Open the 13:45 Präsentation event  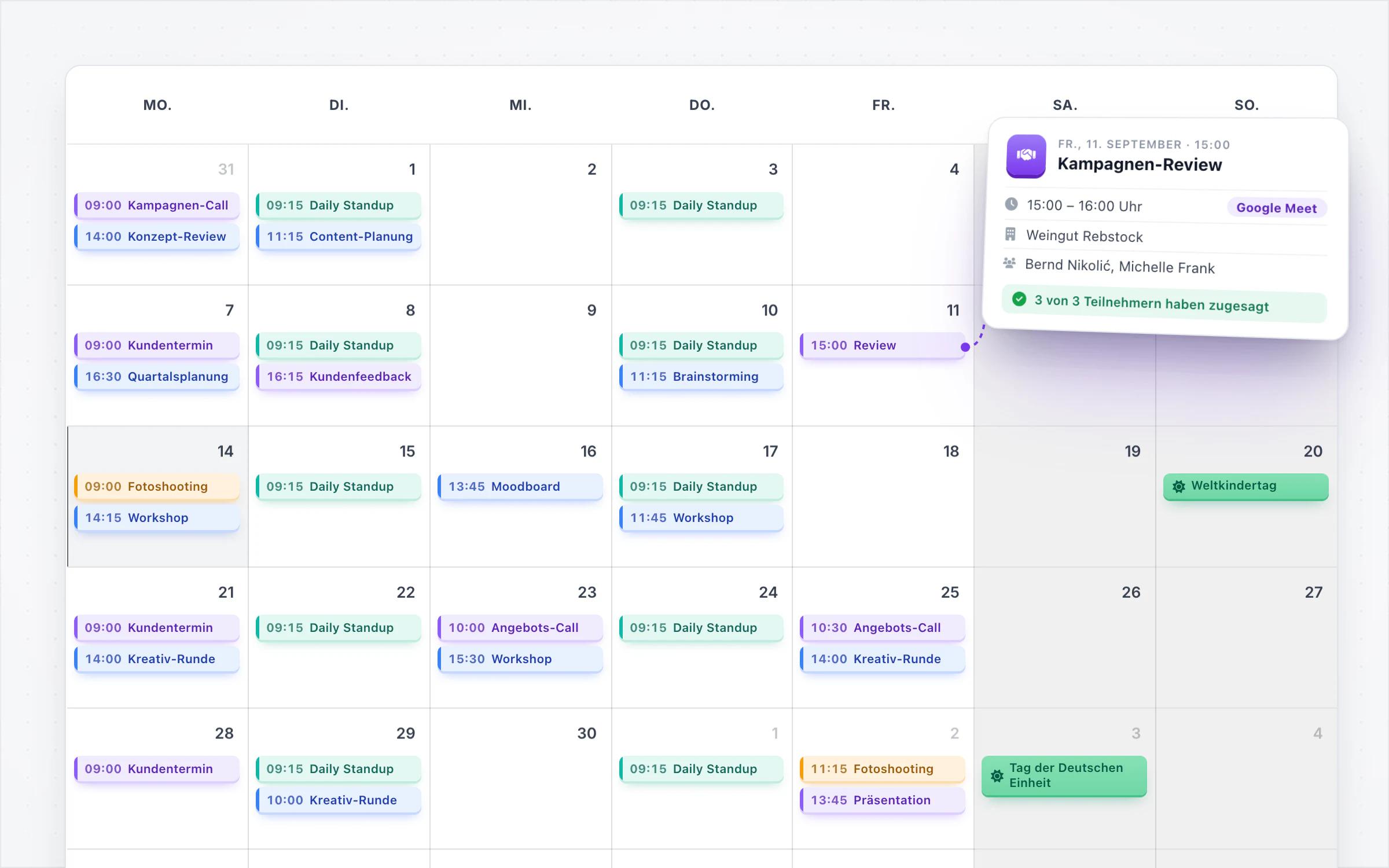coord(883,800)
